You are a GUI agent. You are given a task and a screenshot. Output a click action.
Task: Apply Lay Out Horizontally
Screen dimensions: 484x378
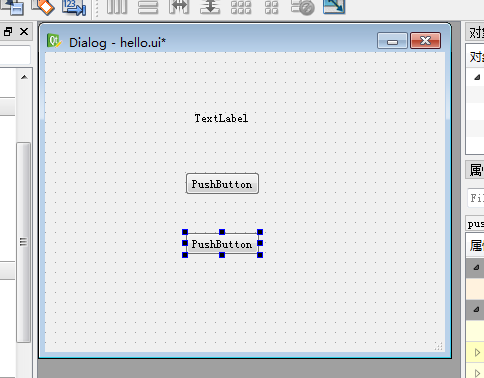(x=117, y=7)
